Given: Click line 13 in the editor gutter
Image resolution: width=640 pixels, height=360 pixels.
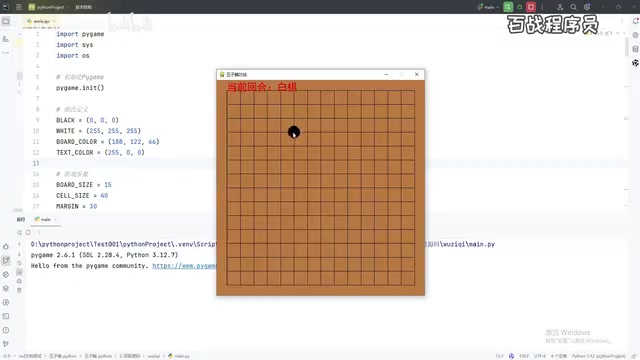Looking at the screenshot, I should pyautogui.click(x=36, y=163).
